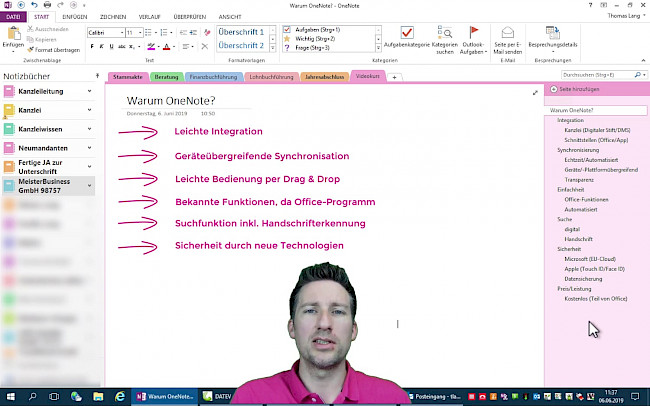Add a new section with plus tab

[x=394, y=77]
